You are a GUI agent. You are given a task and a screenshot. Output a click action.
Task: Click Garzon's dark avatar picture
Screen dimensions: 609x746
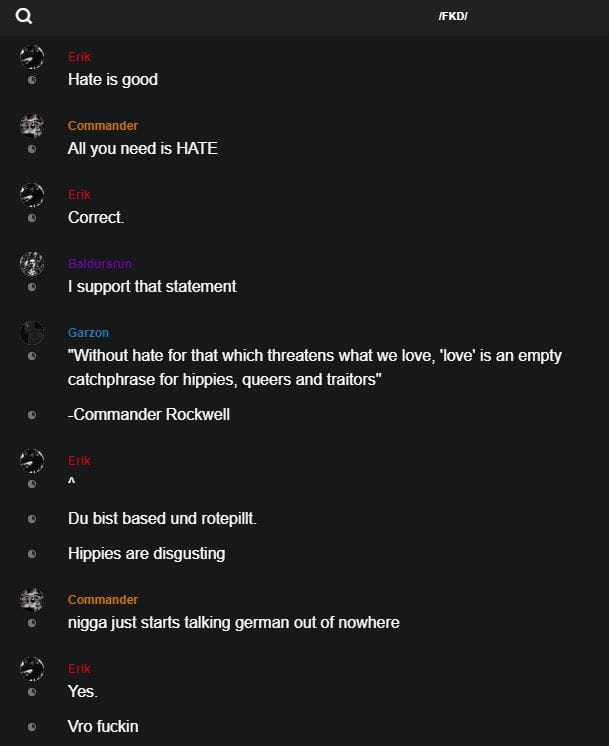[32, 332]
